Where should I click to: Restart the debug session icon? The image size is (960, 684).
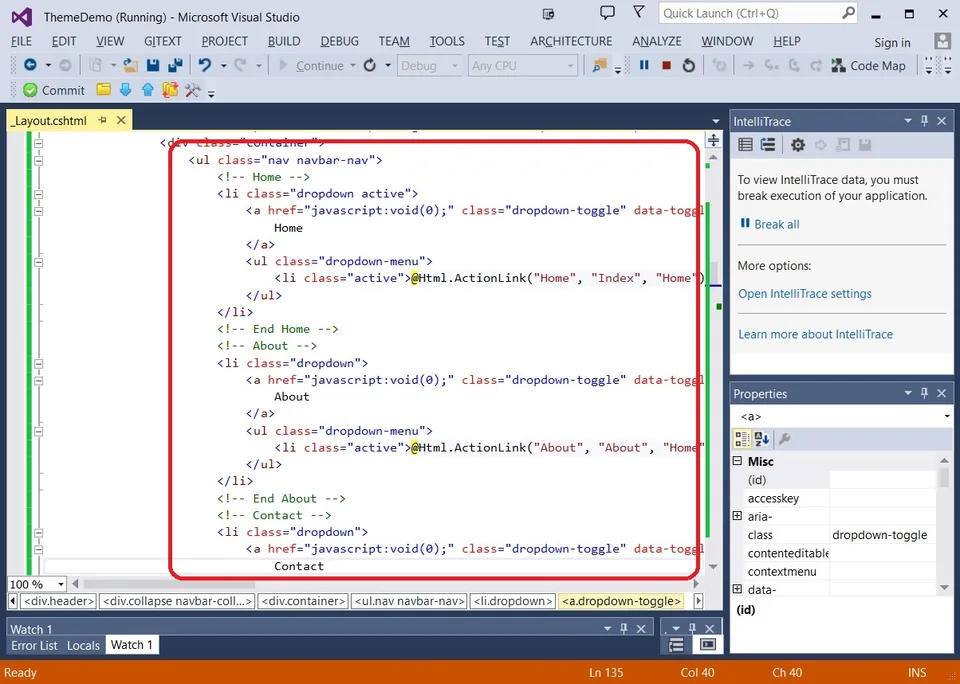(689, 65)
